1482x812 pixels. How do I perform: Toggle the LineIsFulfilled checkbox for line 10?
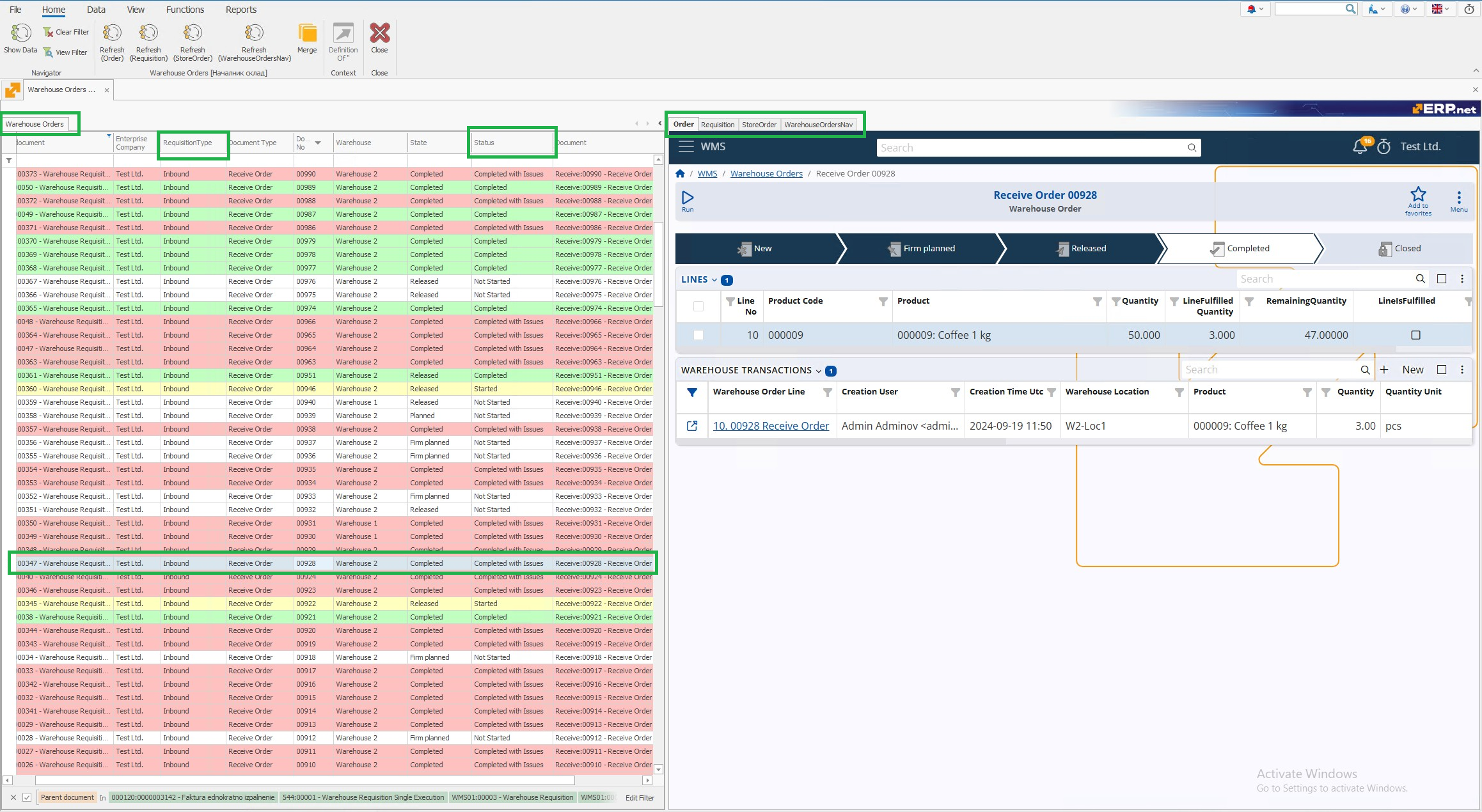tap(1415, 335)
